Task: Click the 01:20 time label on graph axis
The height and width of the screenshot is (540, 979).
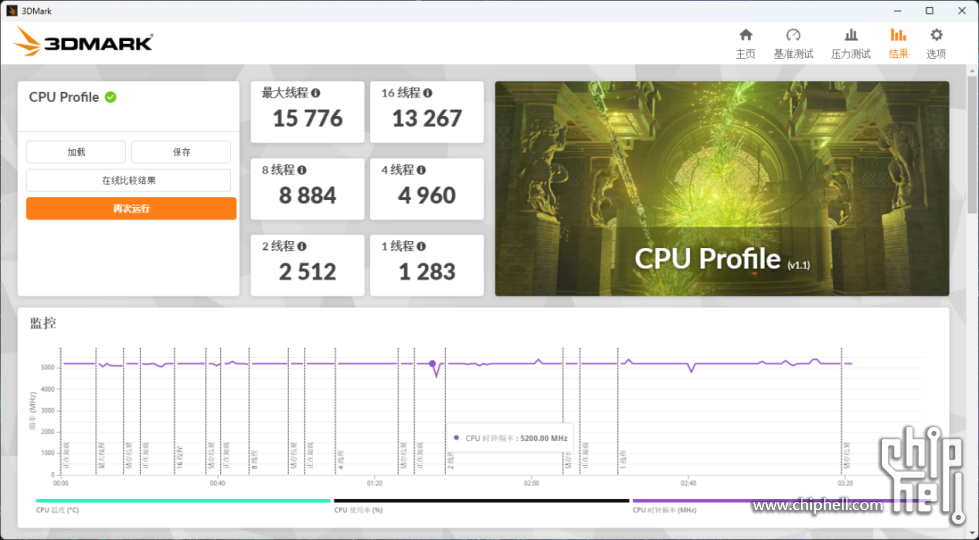Action: point(375,484)
